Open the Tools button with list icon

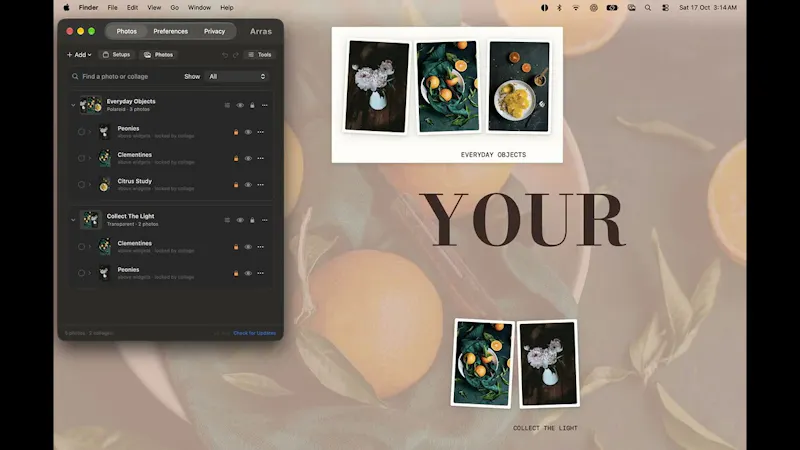pyautogui.click(x=260, y=55)
